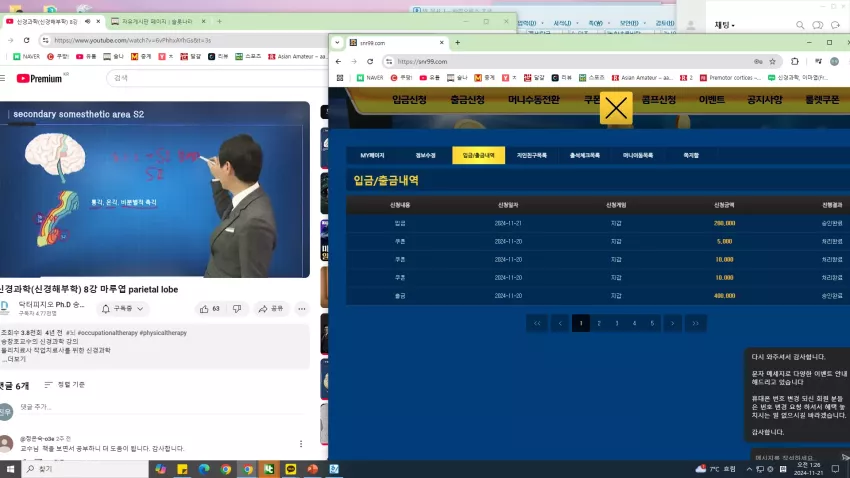Screen dimensions: 850x478
Task: Open the 머니수동전환 menu
Action: 533,100
